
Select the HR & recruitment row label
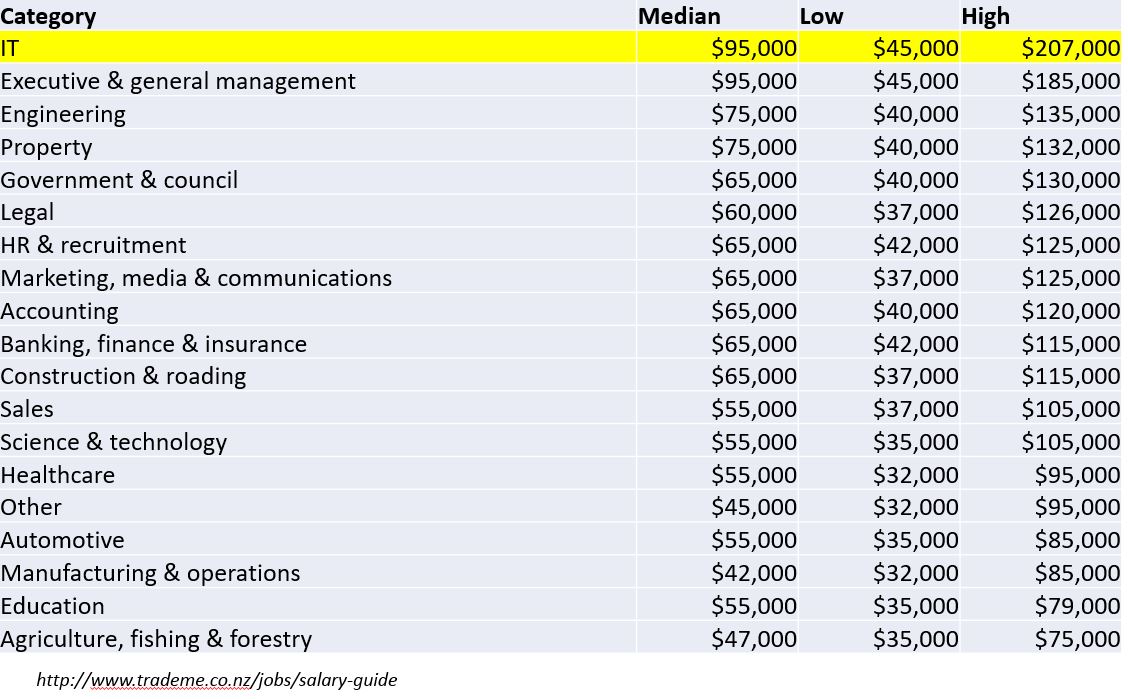pyautogui.click(x=93, y=245)
